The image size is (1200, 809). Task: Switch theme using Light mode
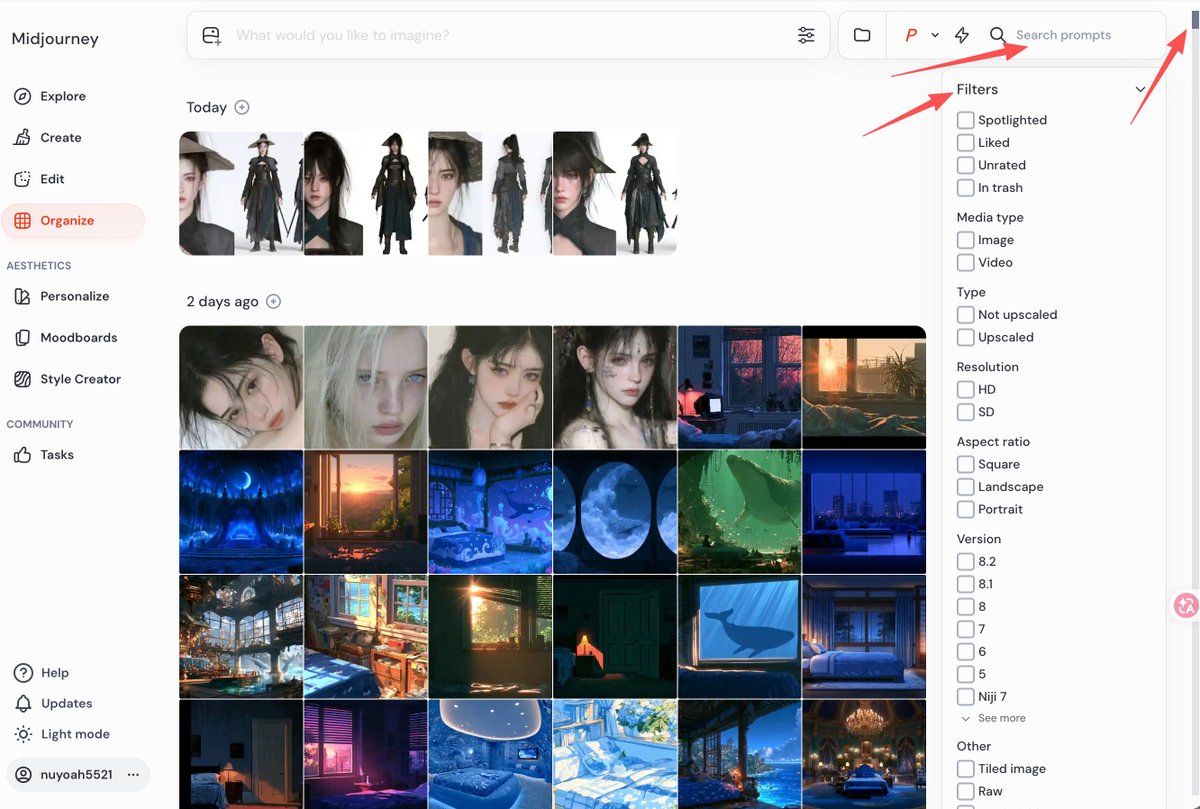[61, 734]
